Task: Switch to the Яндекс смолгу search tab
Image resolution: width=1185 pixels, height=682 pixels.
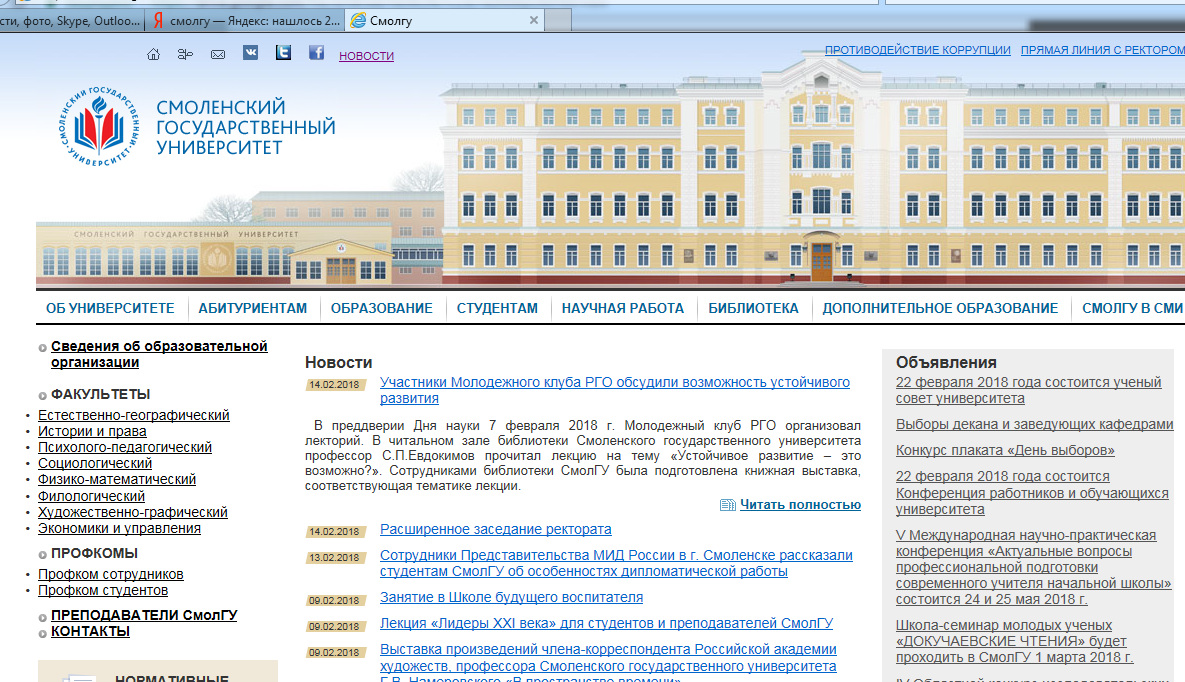Action: coord(246,20)
